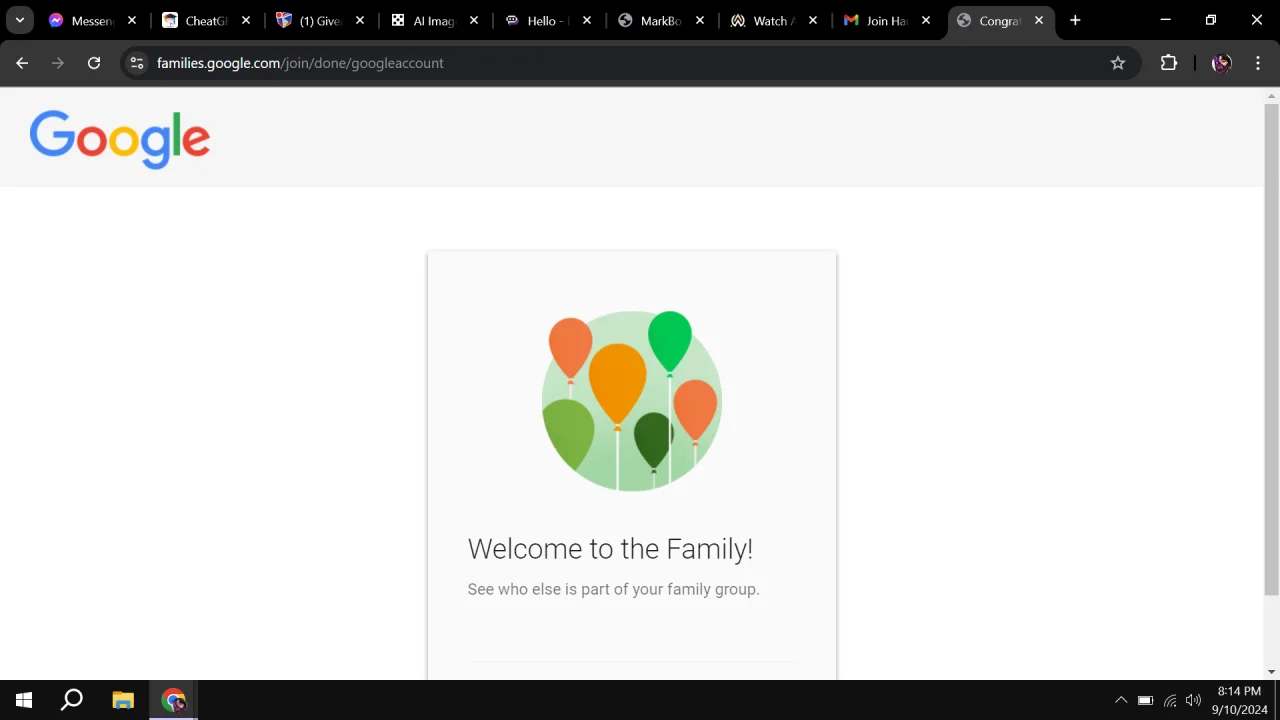Viewport: 1280px width, 720px height.
Task: Open the clock showing 8:14 PM
Action: [x=1239, y=700]
